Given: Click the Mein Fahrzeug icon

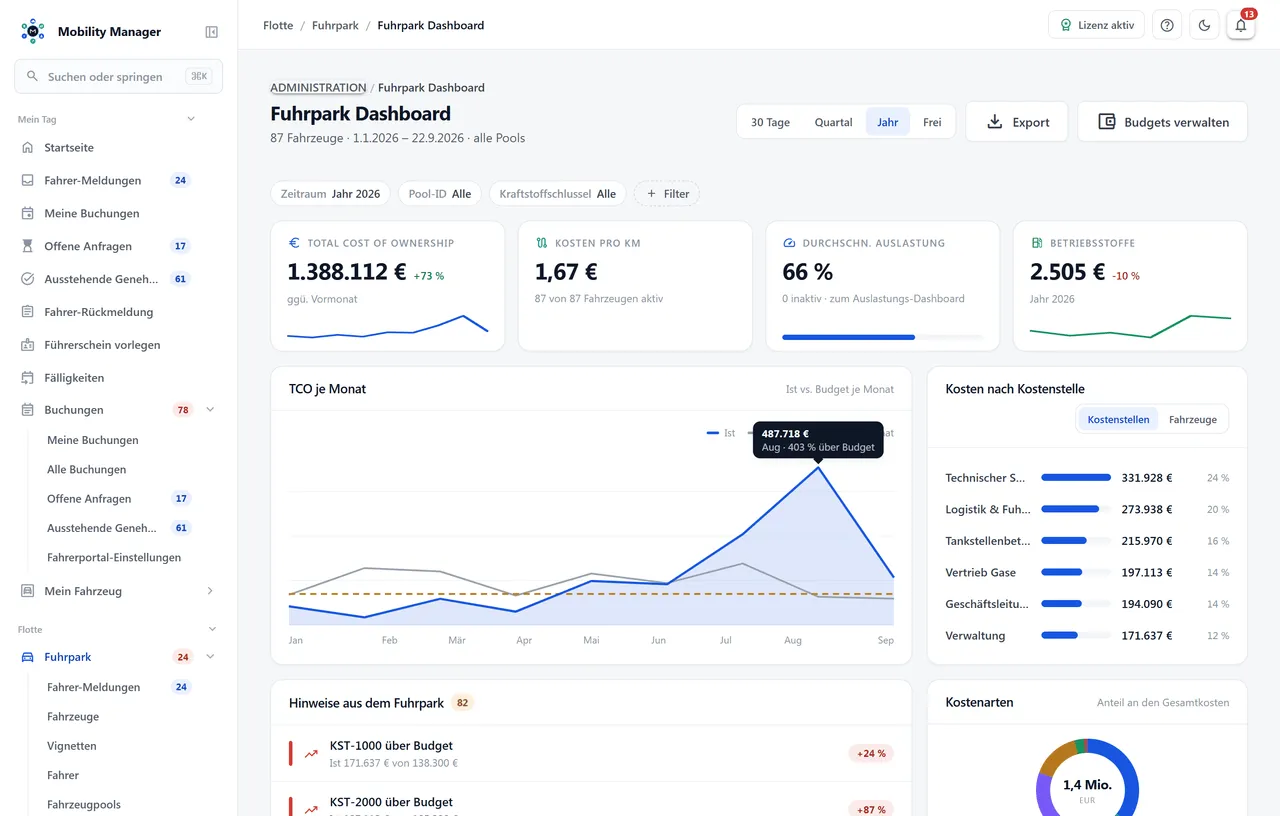Looking at the screenshot, I should tap(28, 591).
